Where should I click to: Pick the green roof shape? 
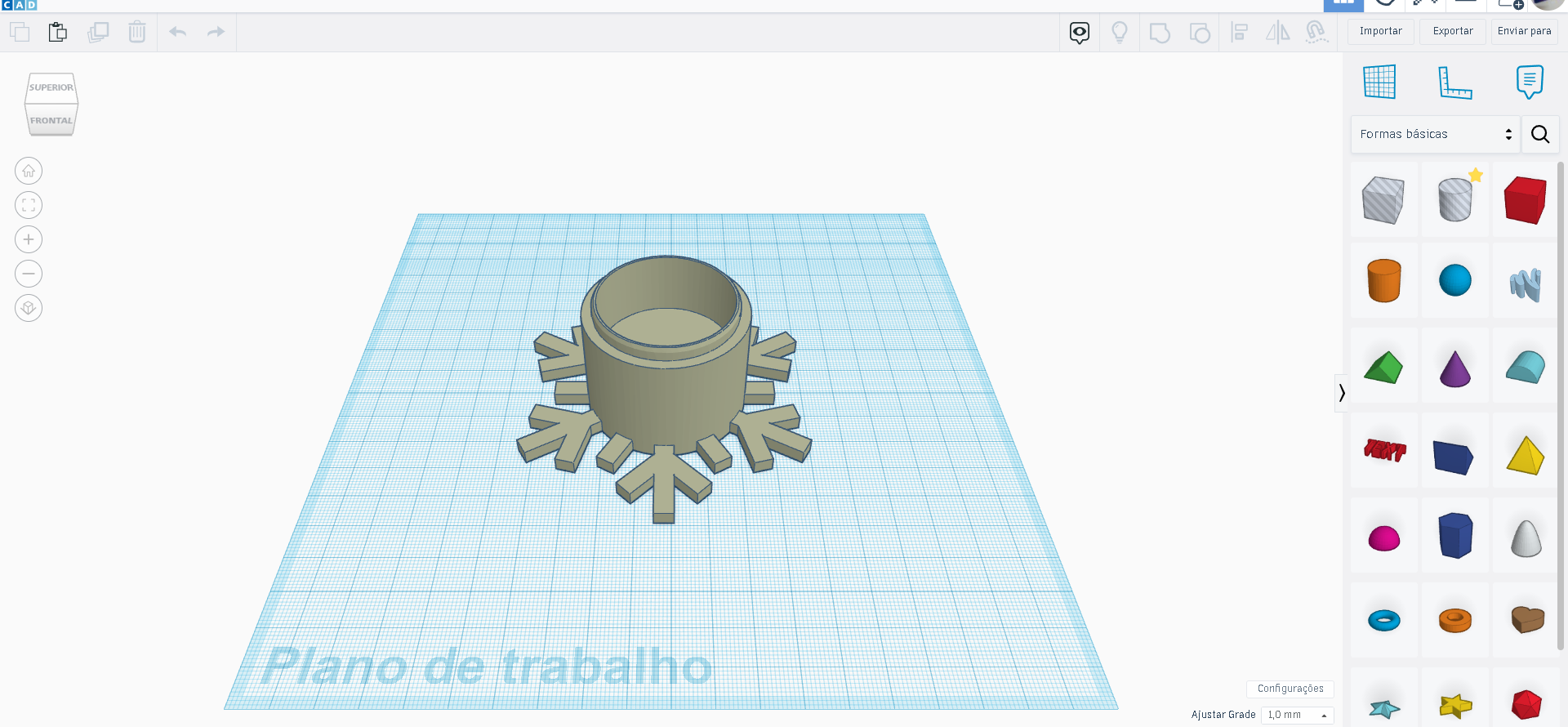tap(1383, 367)
